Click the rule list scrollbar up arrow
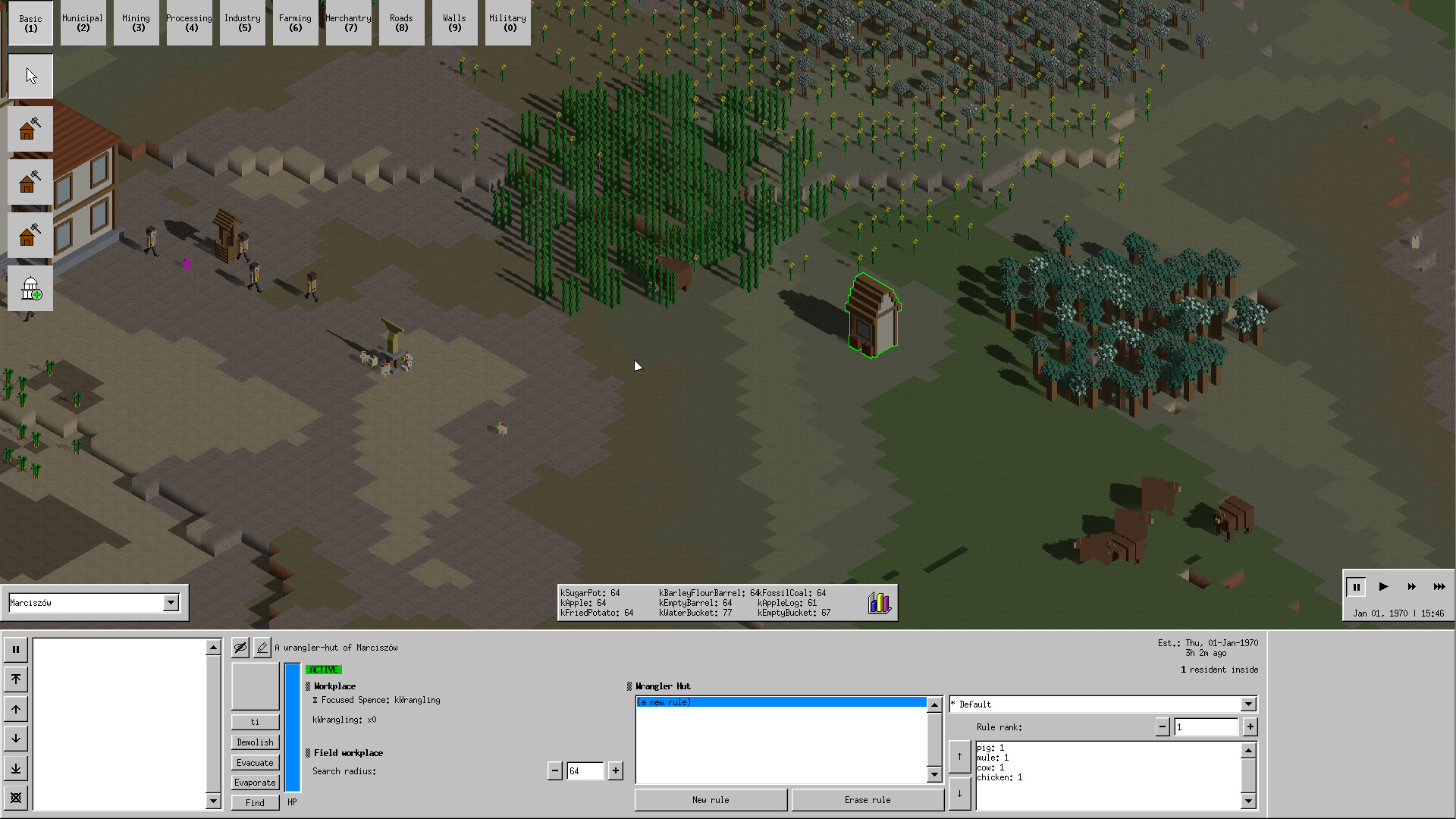The height and width of the screenshot is (819, 1456). pyautogui.click(x=935, y=705)
